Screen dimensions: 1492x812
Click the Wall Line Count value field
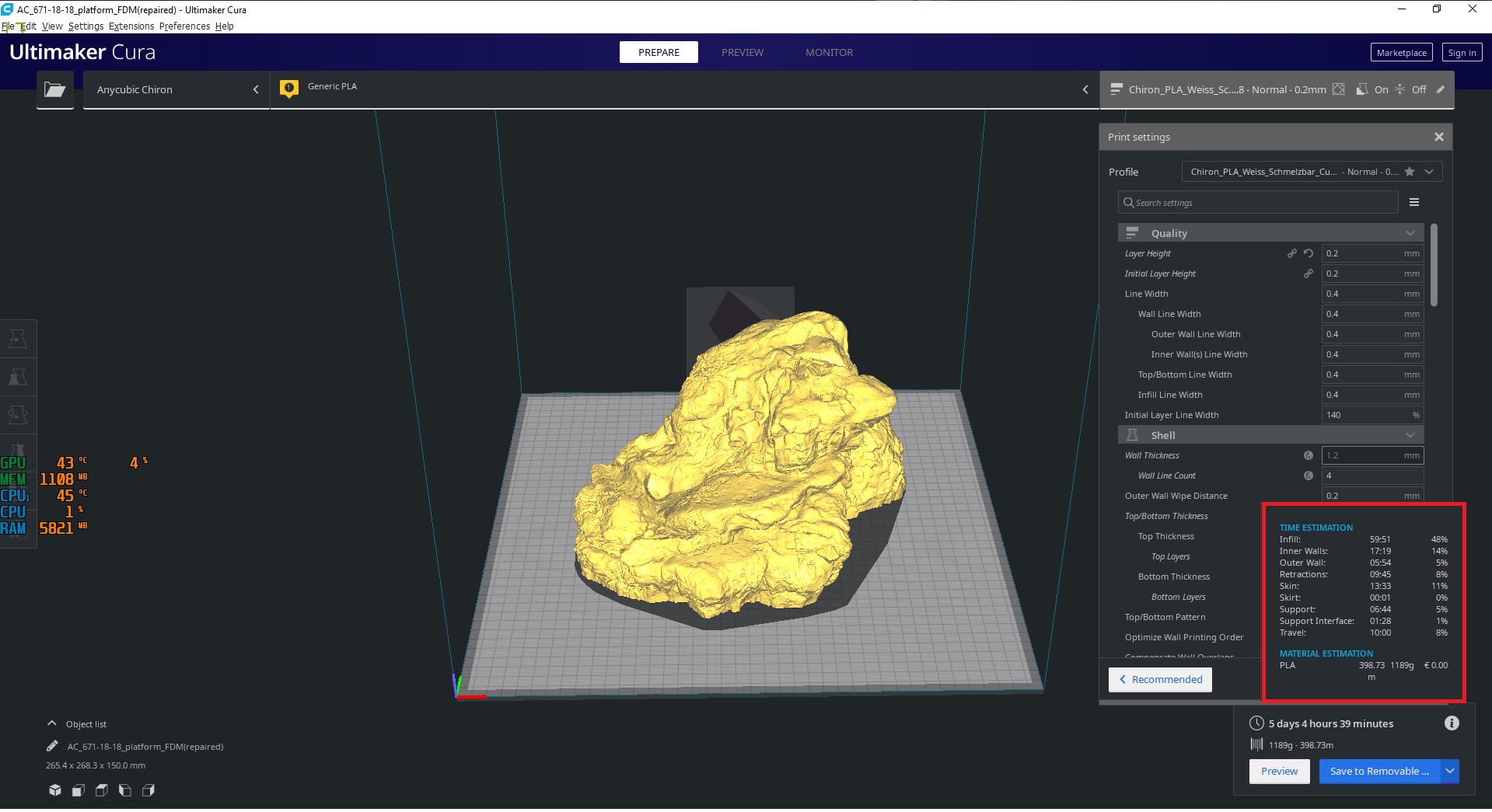tap(1373, 476)
